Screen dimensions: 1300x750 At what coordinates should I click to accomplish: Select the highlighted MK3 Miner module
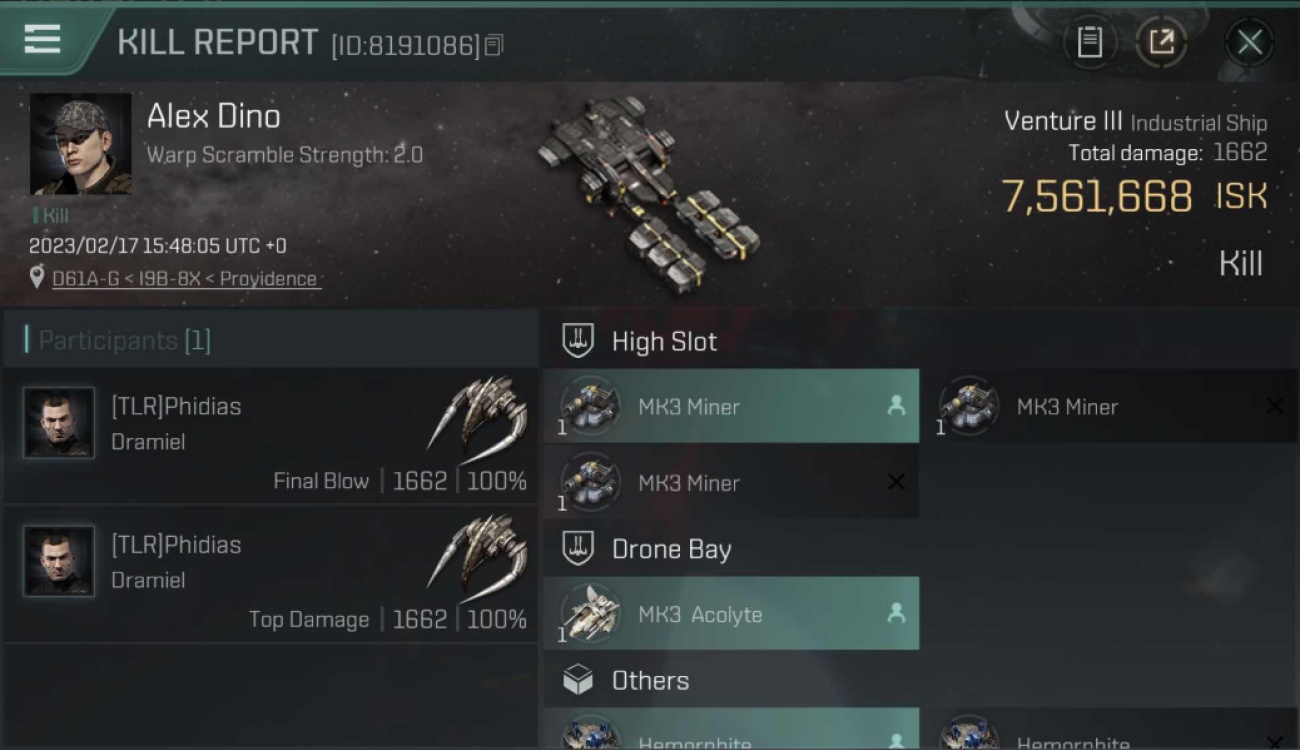pos(731,406)
